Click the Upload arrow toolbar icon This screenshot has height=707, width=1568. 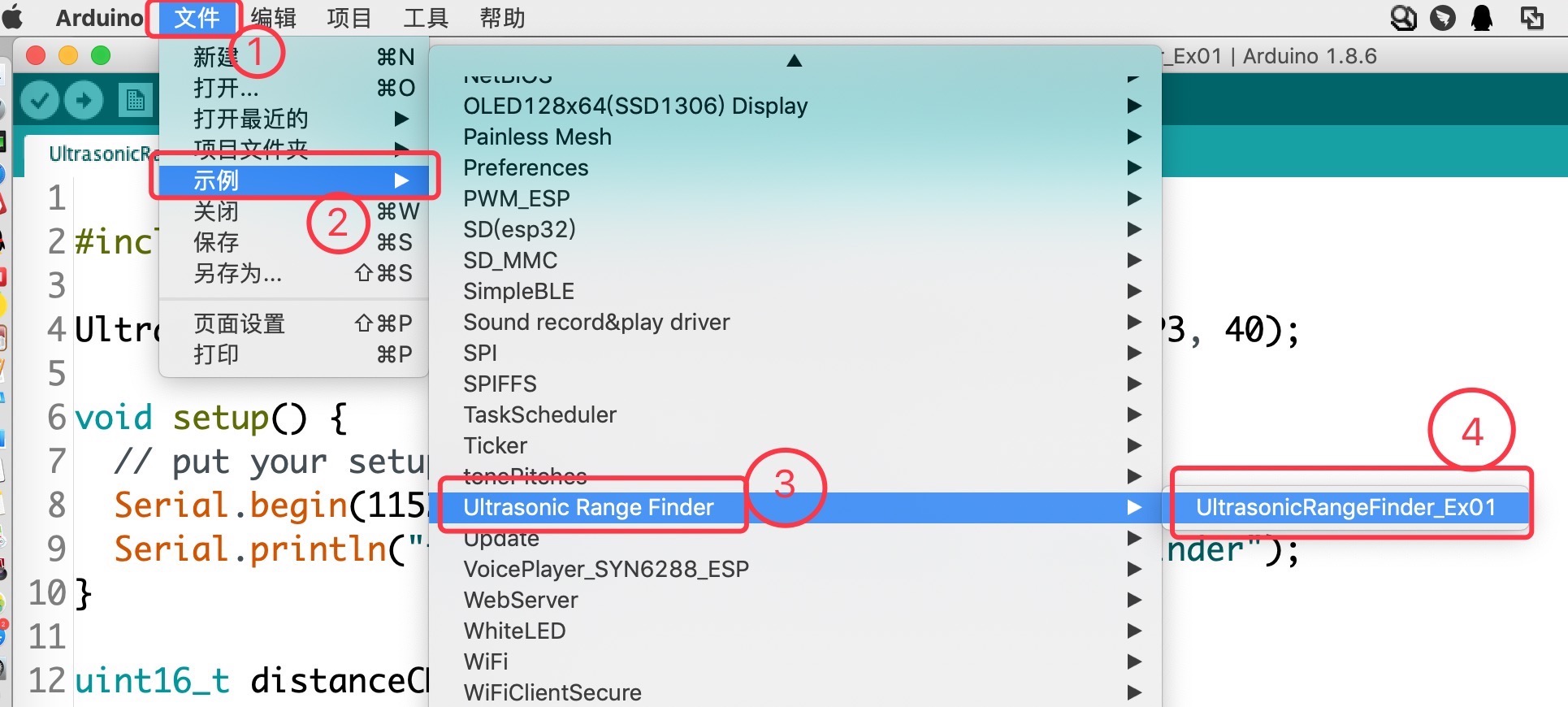(83, 100)
